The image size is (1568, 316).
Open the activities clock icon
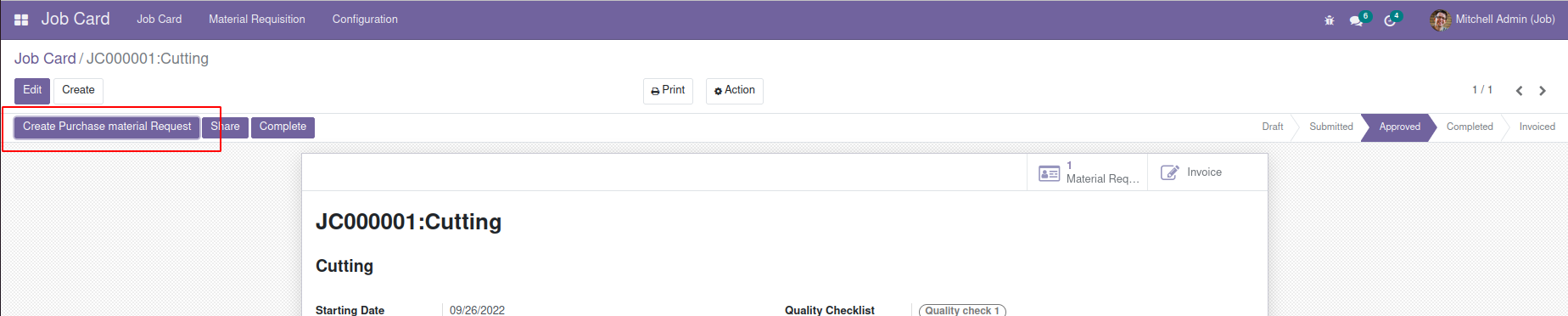coord(1391,20)
